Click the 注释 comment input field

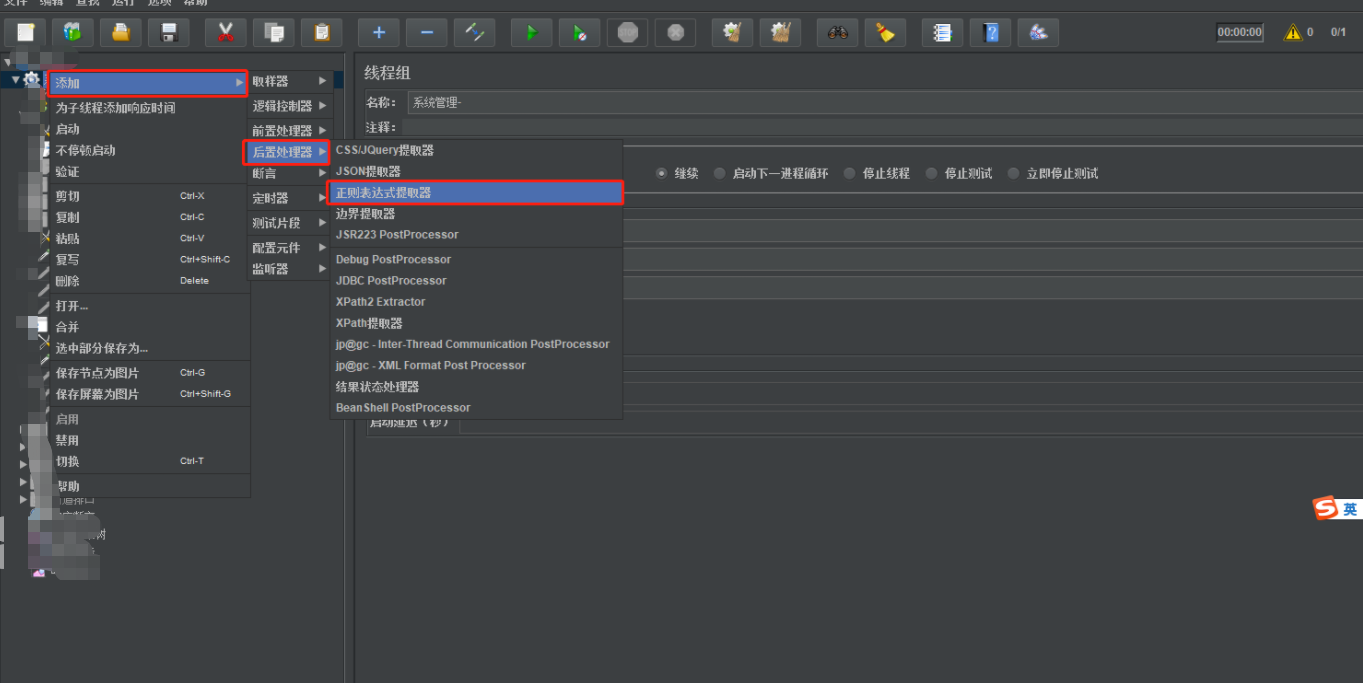tap(882, 128)
